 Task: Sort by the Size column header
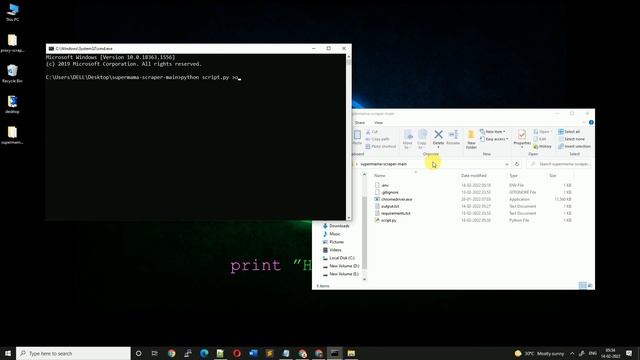pyautogui.click(x=553, y=176)
